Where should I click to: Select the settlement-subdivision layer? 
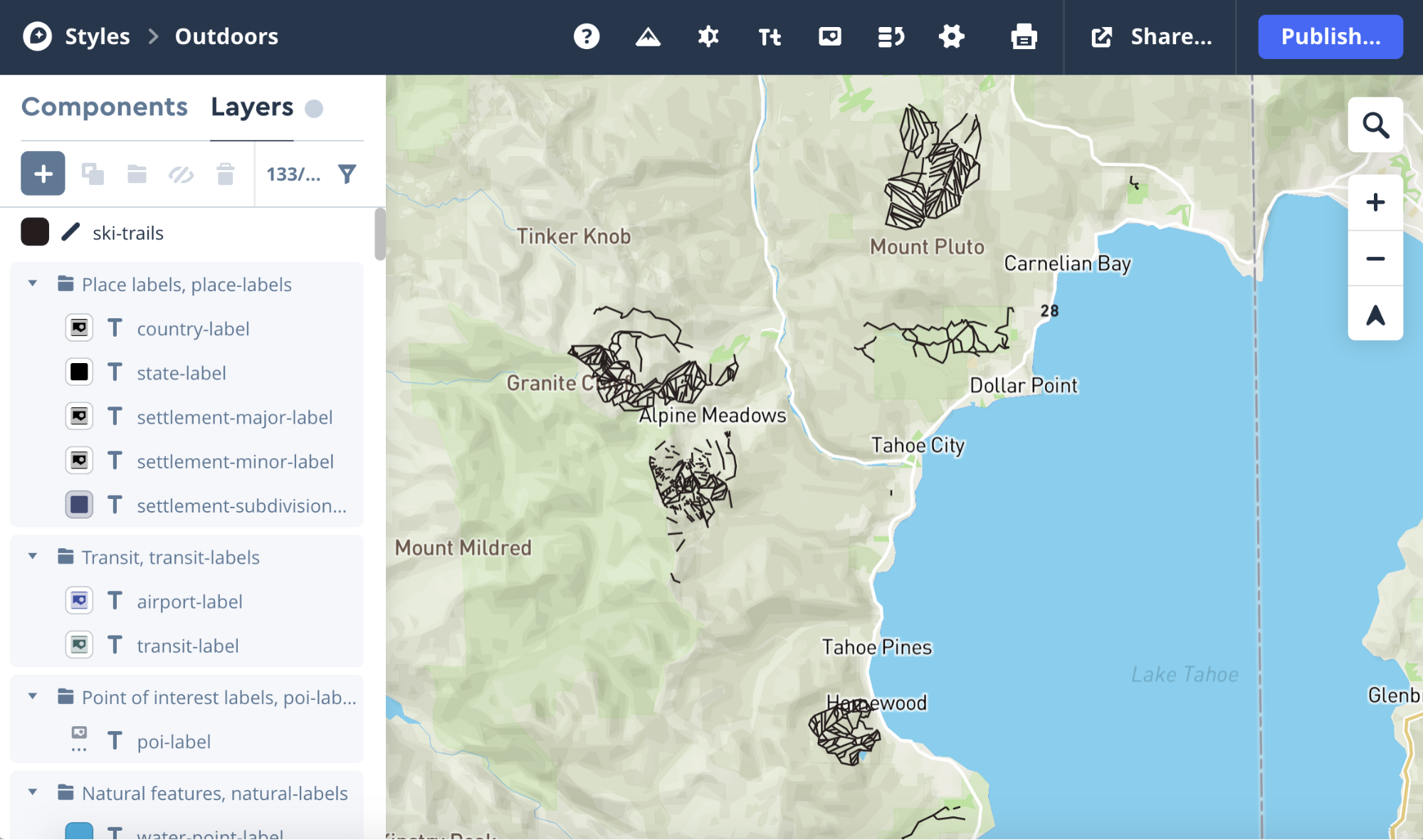point(241,505)
